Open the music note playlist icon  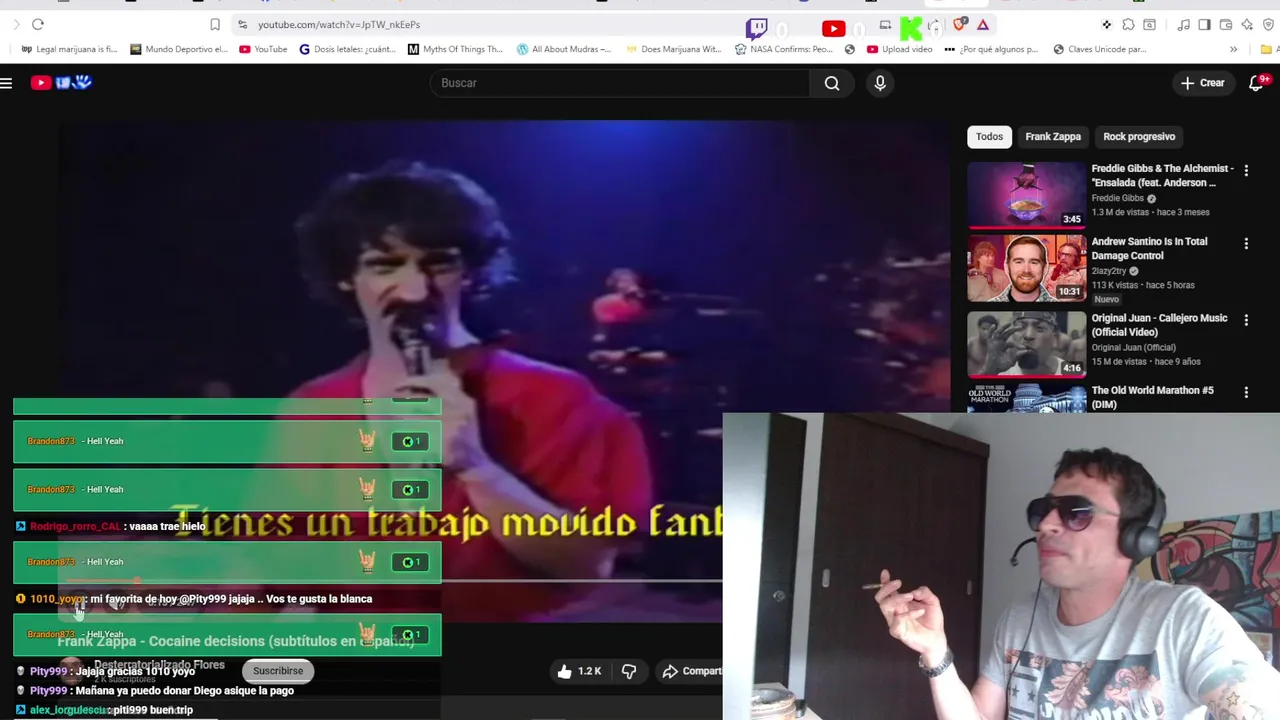click(x=1183, y=25)
